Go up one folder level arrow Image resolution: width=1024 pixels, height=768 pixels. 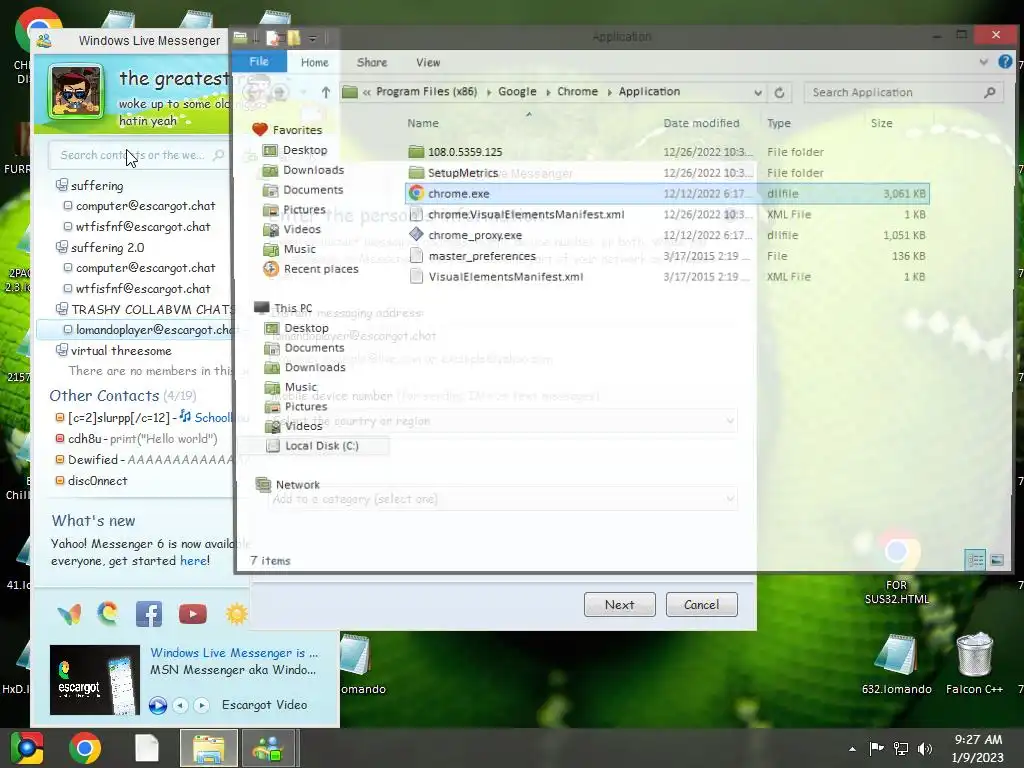coord(325,92)
